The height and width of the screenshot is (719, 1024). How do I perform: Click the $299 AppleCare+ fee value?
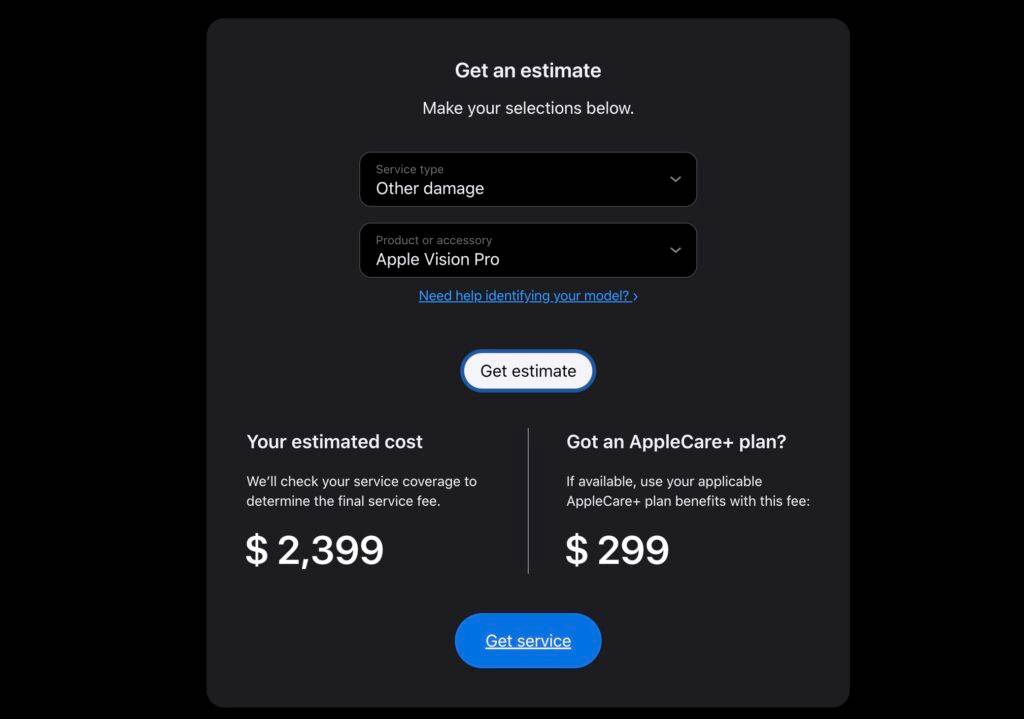[618, 550]
